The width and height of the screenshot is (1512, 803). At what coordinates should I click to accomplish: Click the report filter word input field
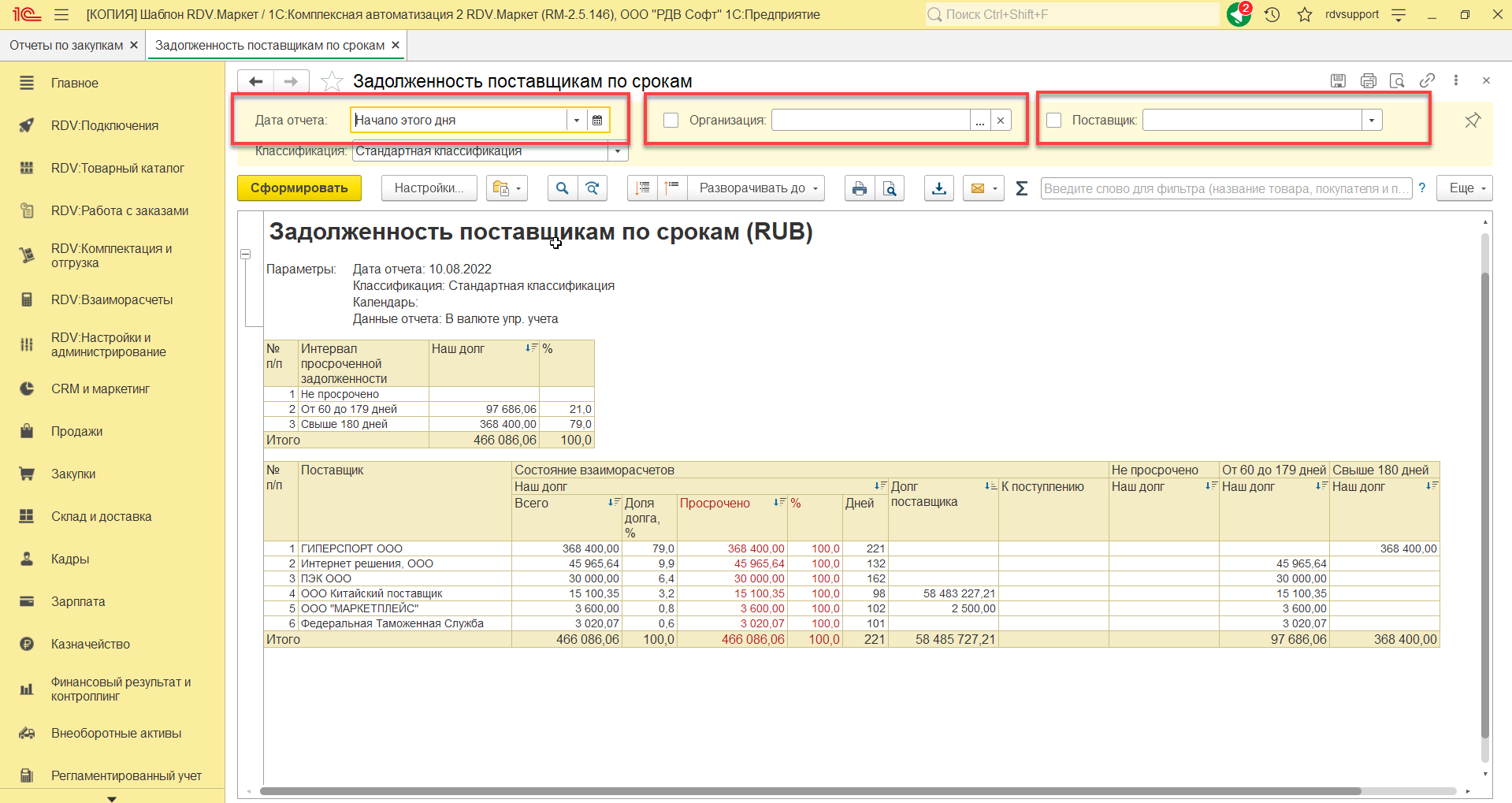[x=1225, y=188]
